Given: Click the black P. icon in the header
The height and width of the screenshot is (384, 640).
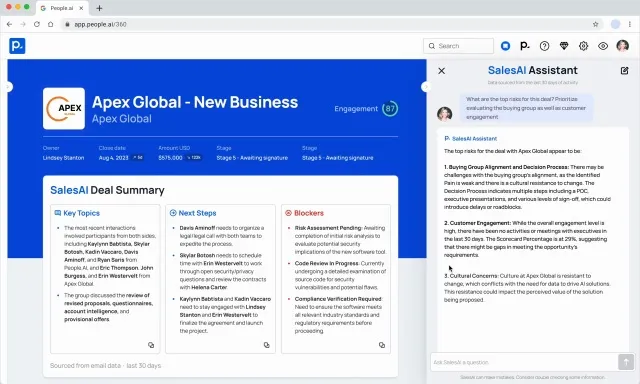Looking at the screenshot, I should 524,46.
